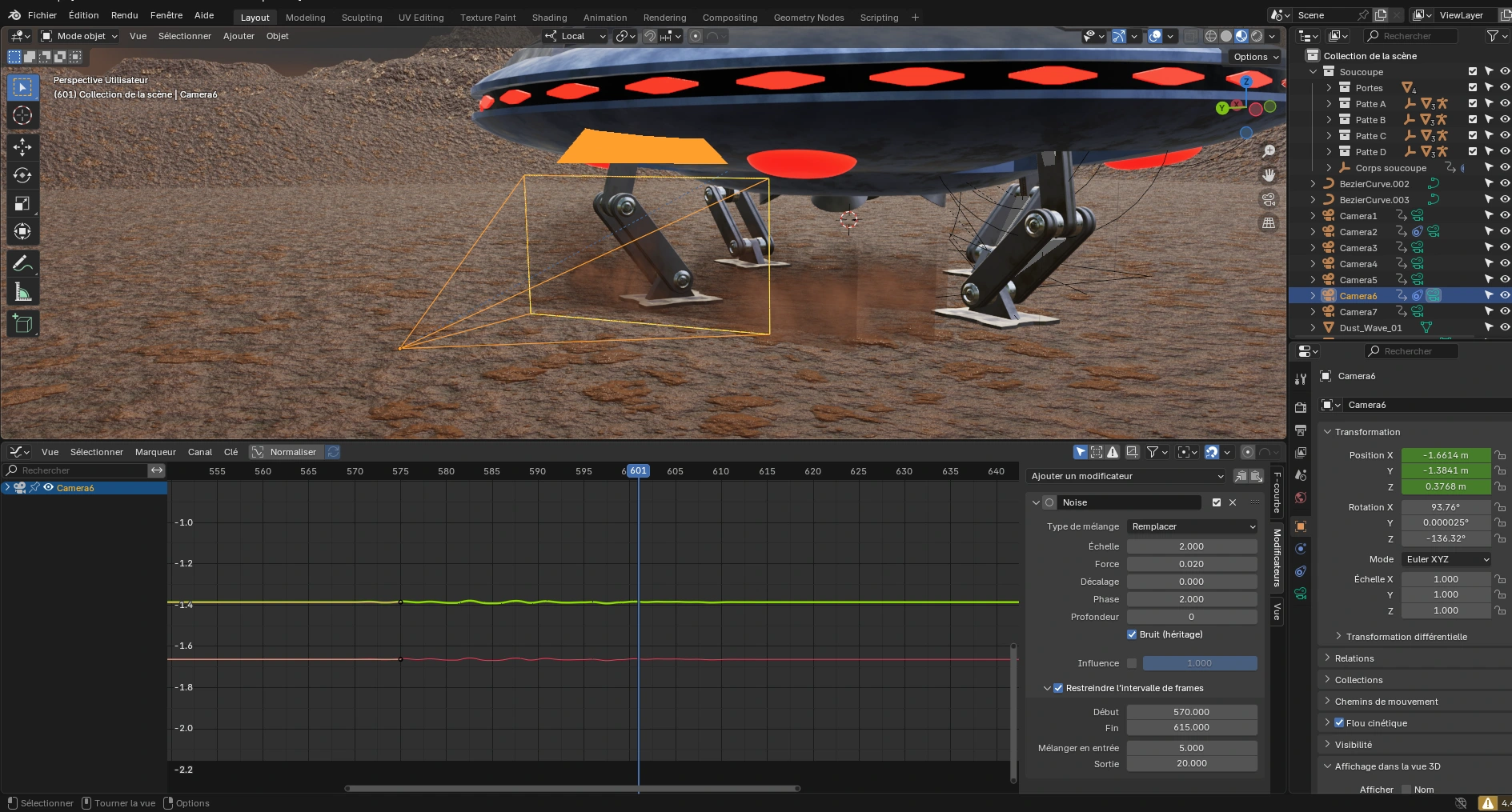Click the Influence slider of Noise modifier

[x=1199, y=663]
